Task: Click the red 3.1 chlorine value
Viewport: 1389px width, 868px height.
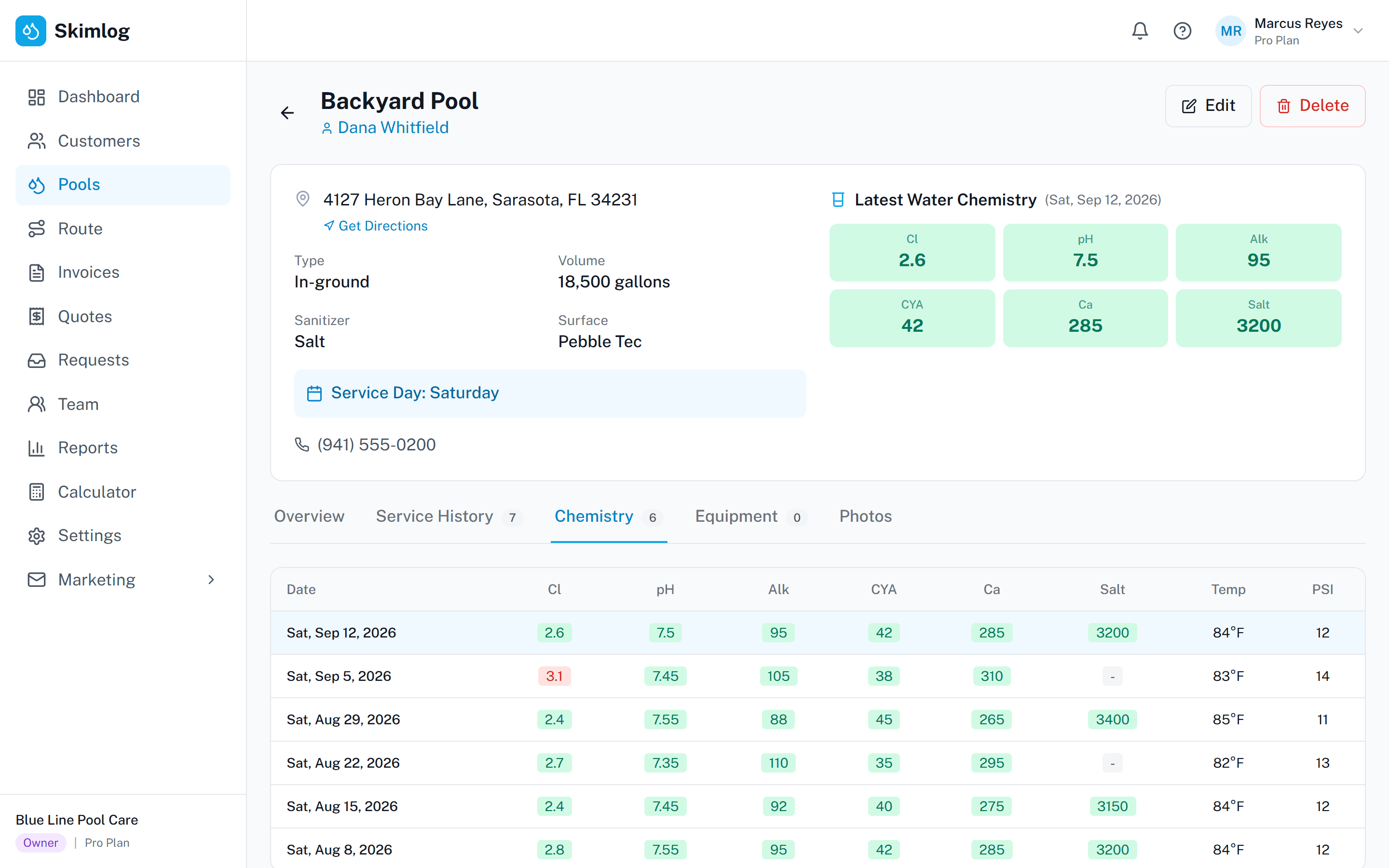Action: click(554, 676)
